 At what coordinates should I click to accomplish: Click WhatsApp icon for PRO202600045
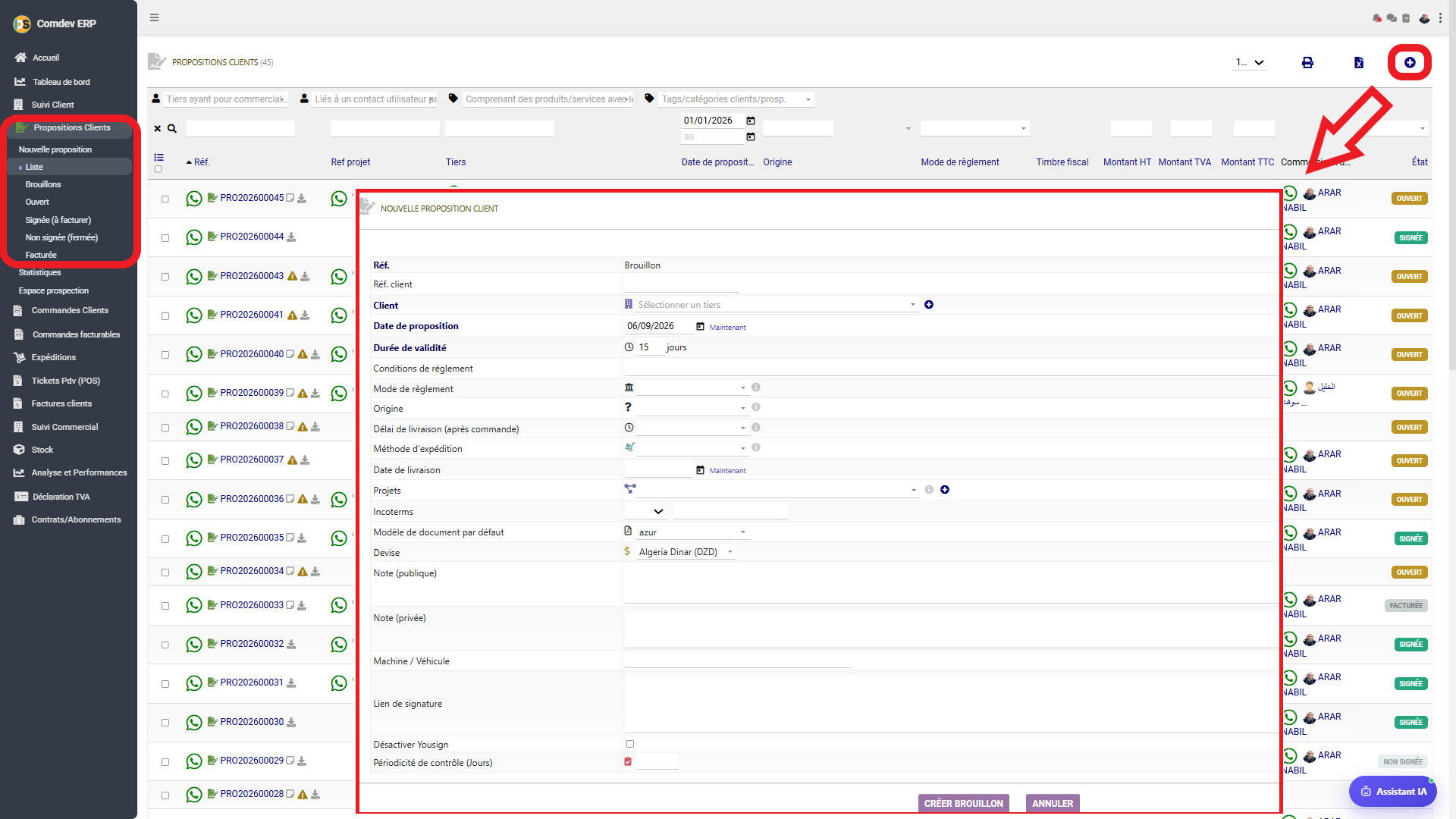point(194,199)
